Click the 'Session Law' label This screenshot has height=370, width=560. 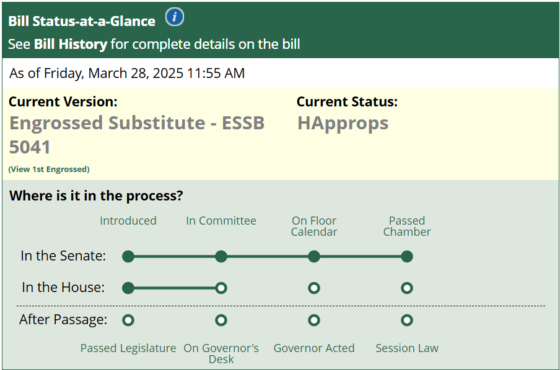click(x=407, y=348)
